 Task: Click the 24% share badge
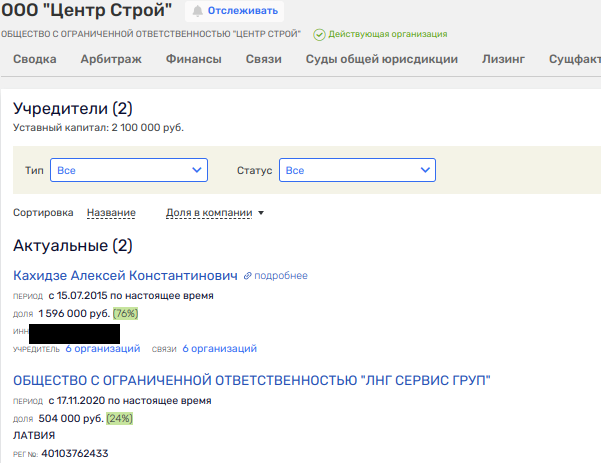click(x=120, y=419)
